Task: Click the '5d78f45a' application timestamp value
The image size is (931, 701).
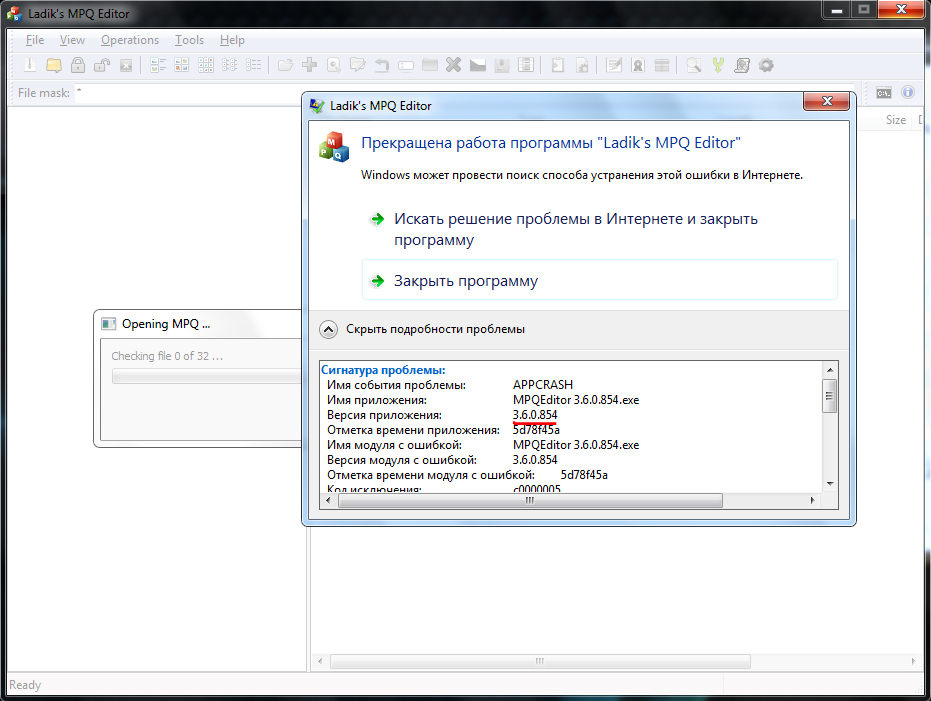Action: point(536,430)
